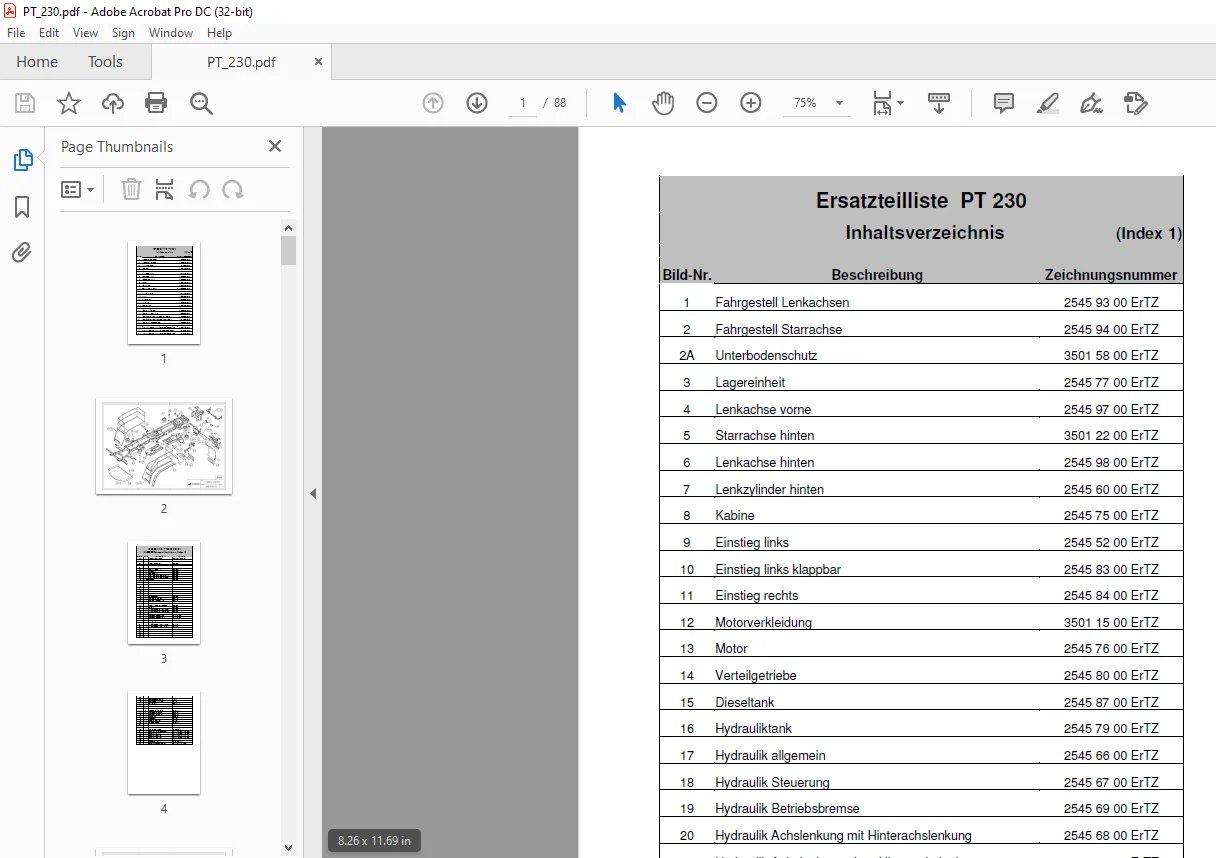Zoom in with the plus icon
Image resolution: width=1216 pixels, height=858 pixels.
tap(751, 103)
